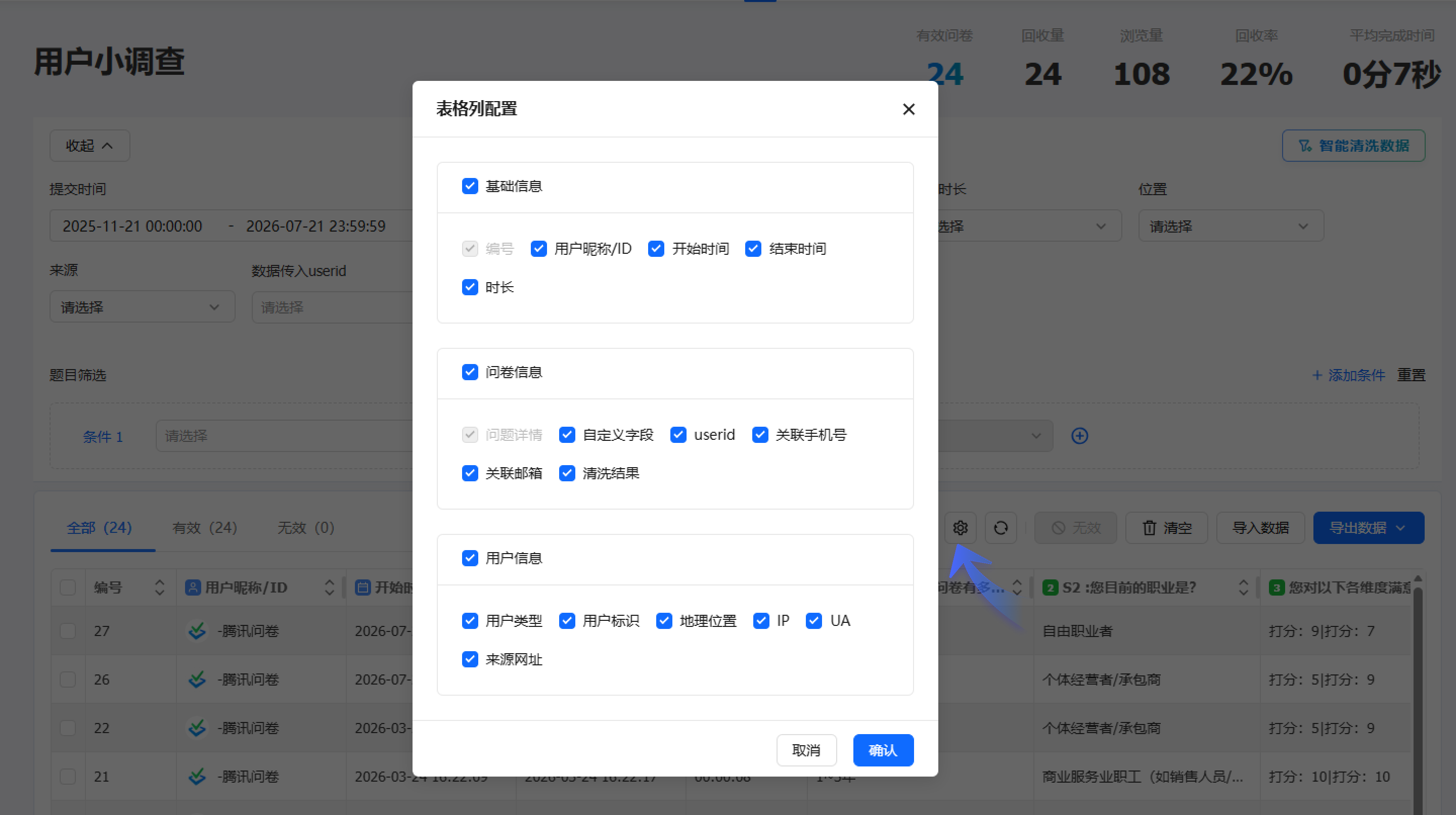
Task: Uncheck 开始时间 checkbox
Action: point(656,249)
